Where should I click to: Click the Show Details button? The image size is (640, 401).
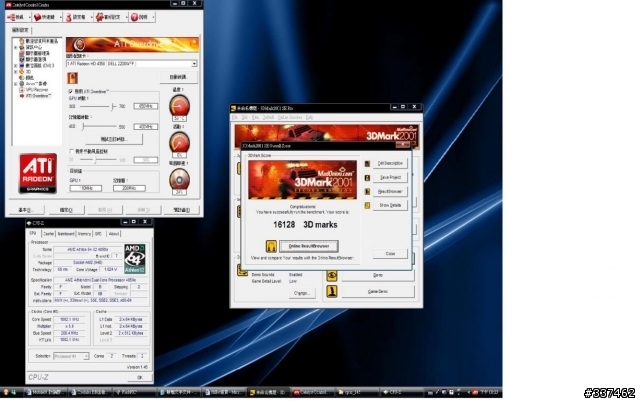click(390, 205)
